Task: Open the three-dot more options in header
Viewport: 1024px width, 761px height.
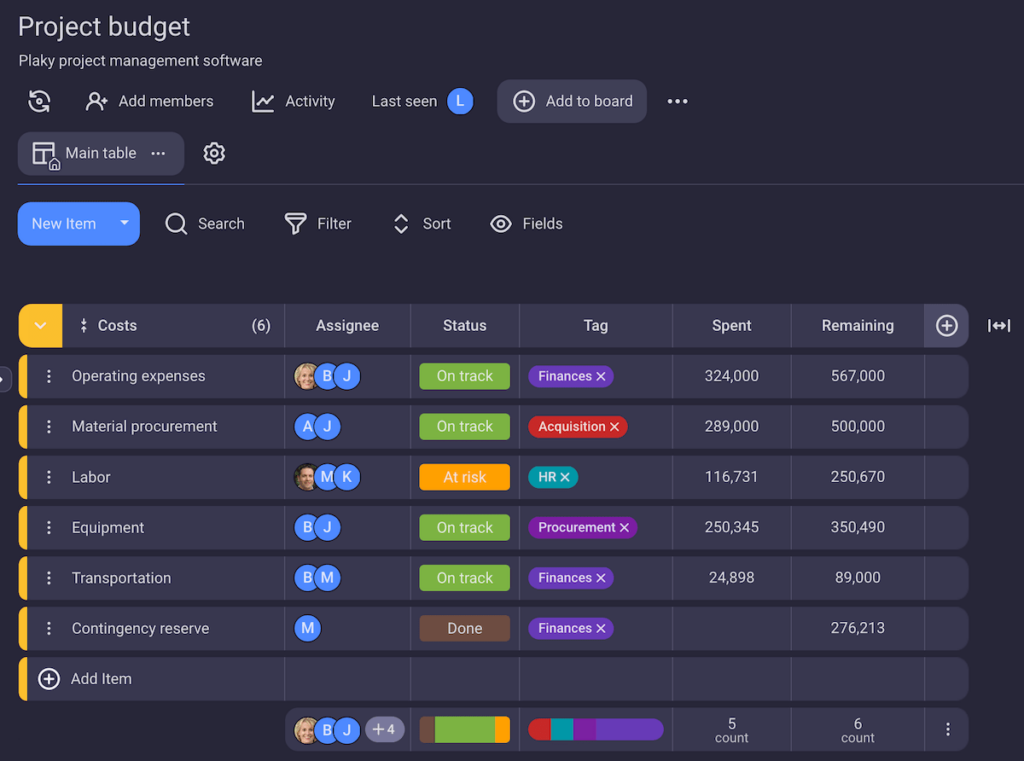Action: [x=677, y=101]
